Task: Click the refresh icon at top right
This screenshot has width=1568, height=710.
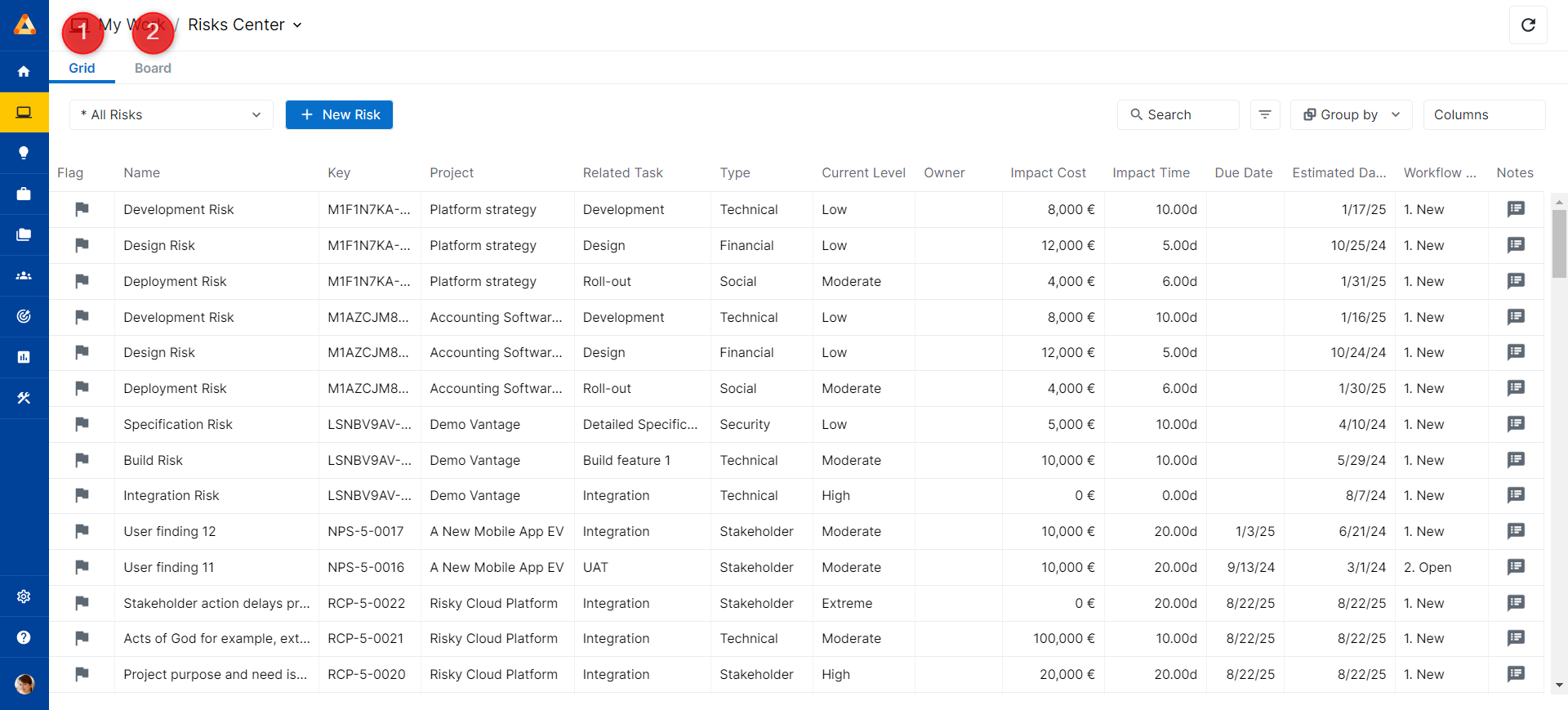Action: pyautogui.click(x=1528, y=25)
